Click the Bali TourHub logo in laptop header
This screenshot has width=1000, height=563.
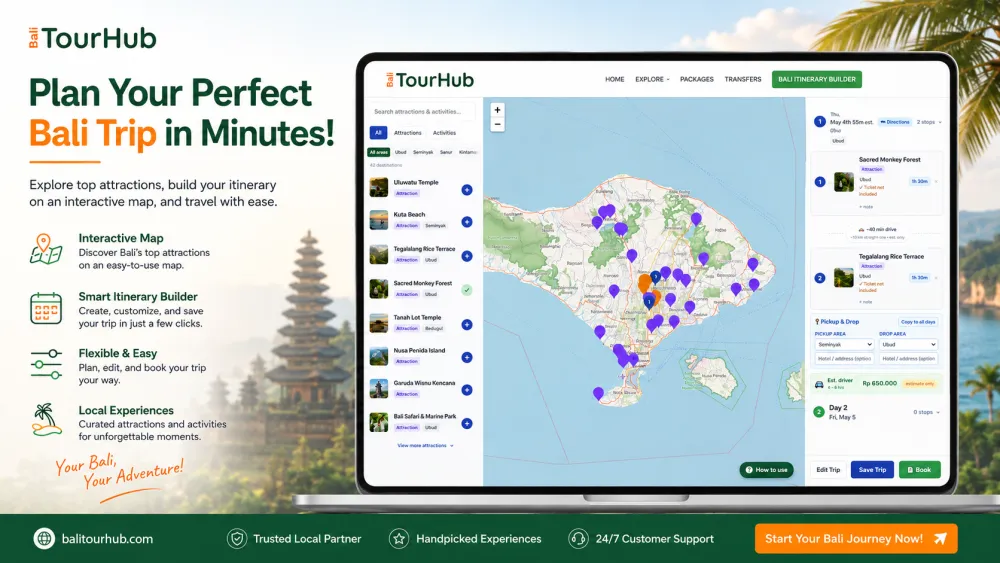430,80
